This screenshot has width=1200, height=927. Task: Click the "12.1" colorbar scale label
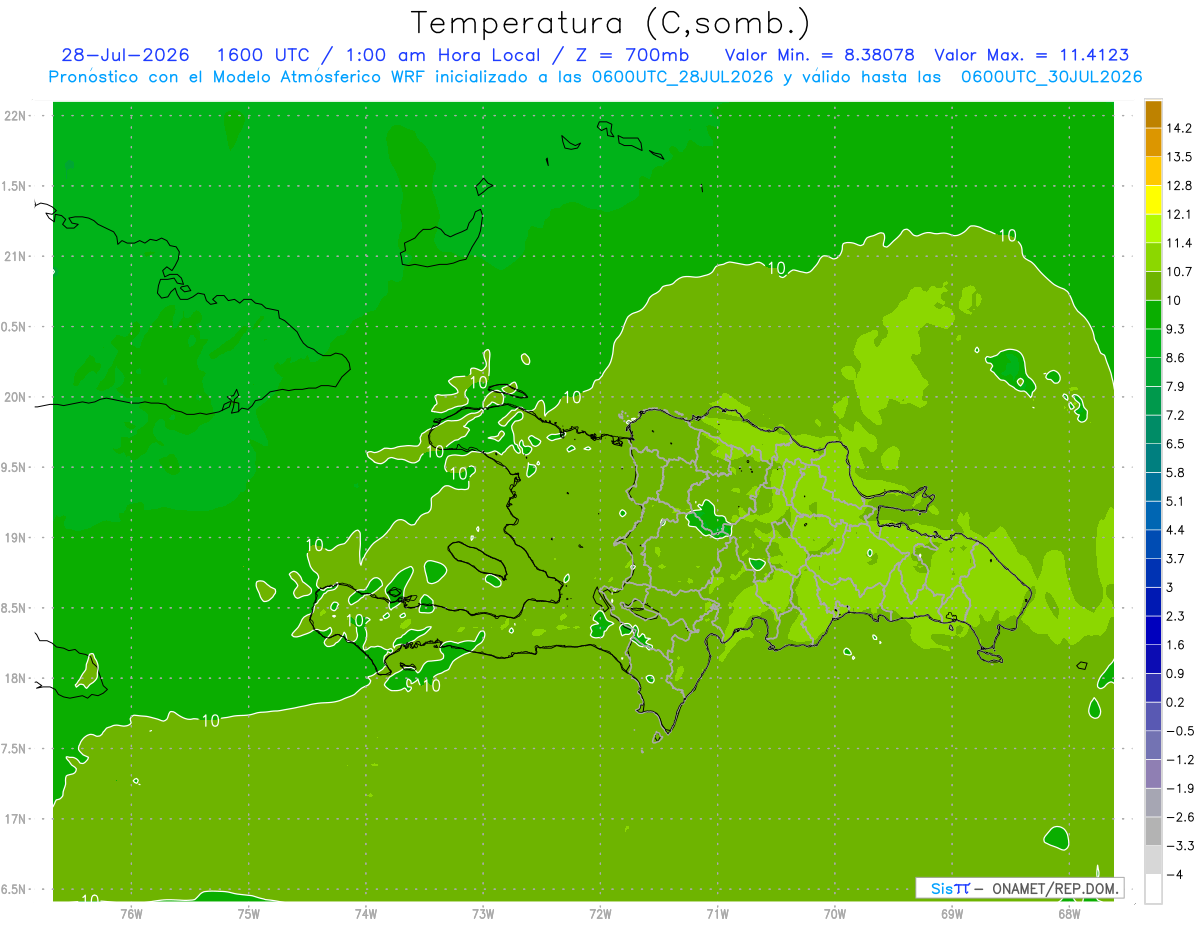pos(1179,214)
